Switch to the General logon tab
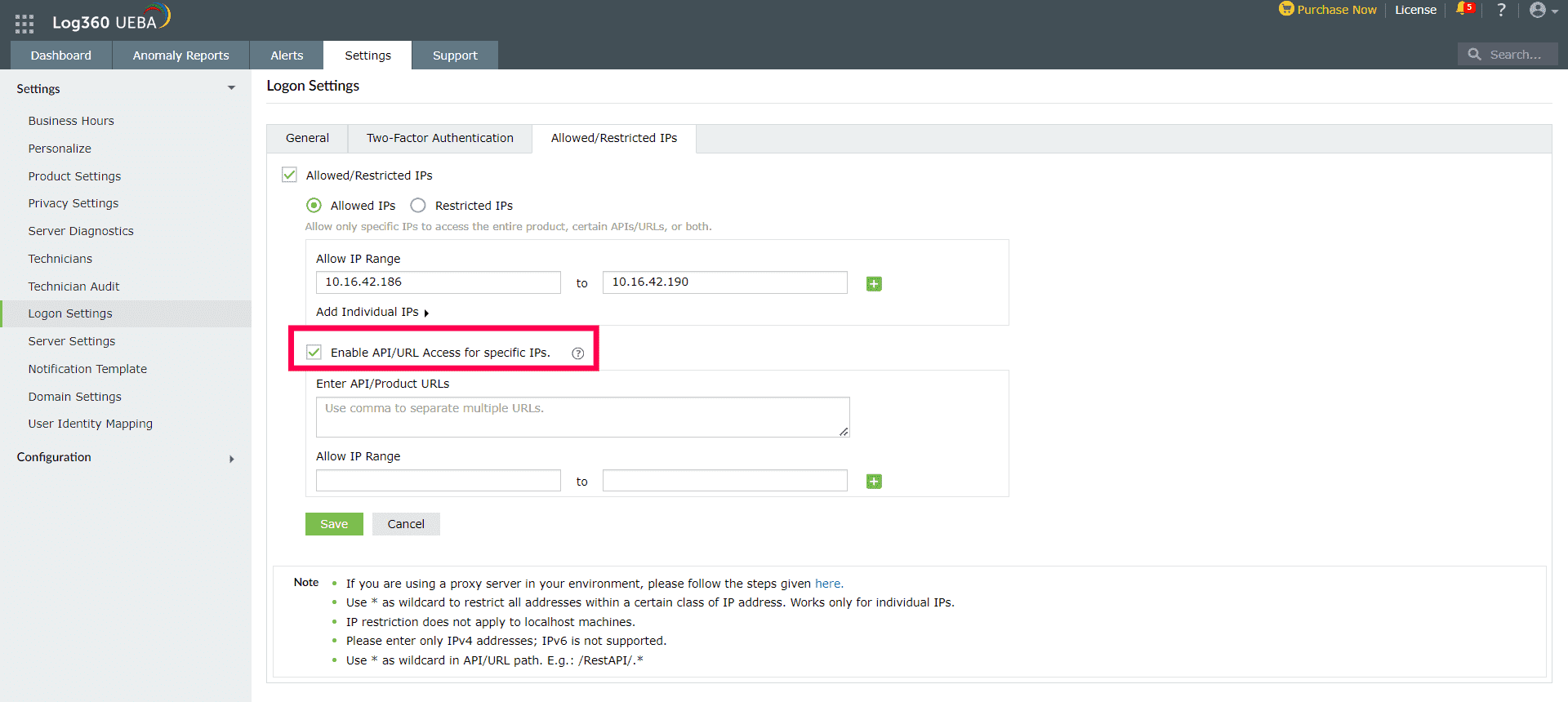1568x702 pixels. pos(307,138)
